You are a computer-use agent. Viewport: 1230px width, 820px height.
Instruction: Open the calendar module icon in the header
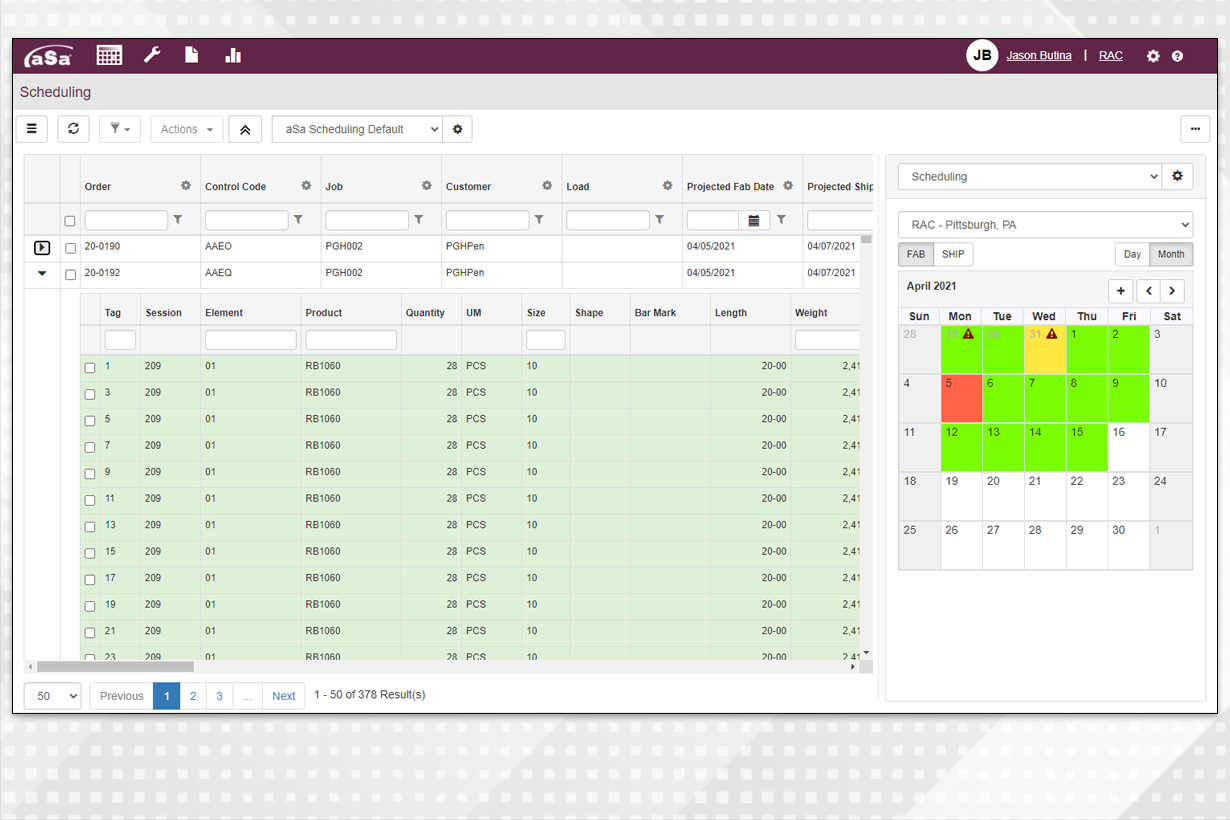[x=109, y=55]
